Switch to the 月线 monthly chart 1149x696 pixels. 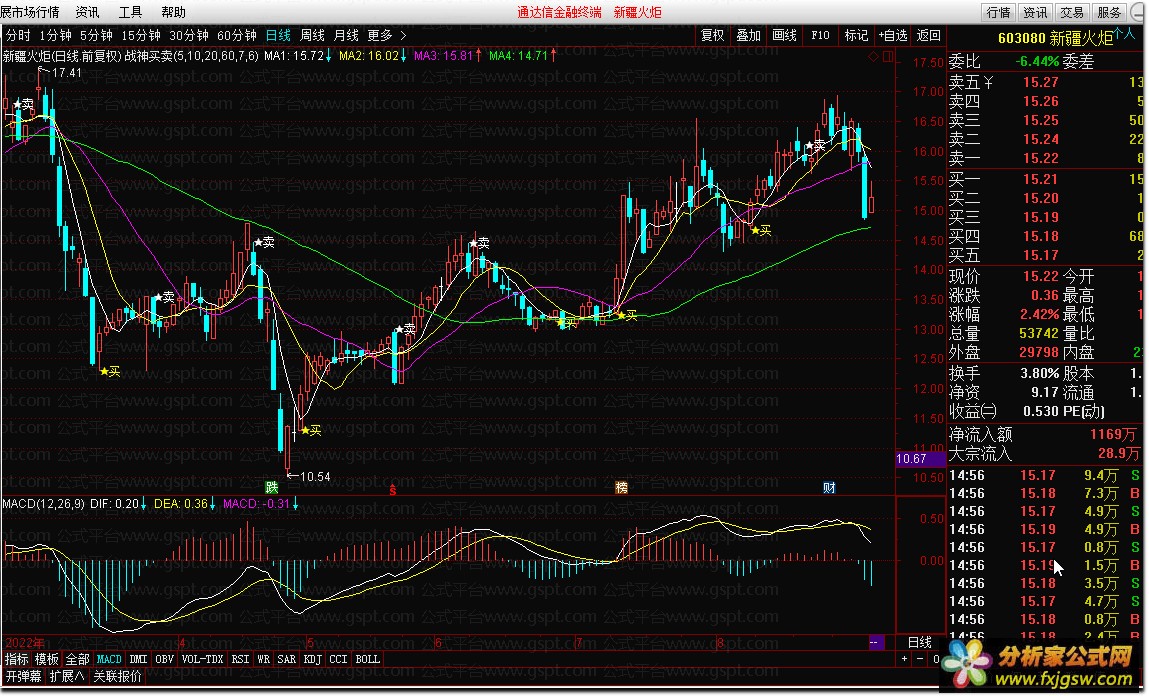pos(346,35)
